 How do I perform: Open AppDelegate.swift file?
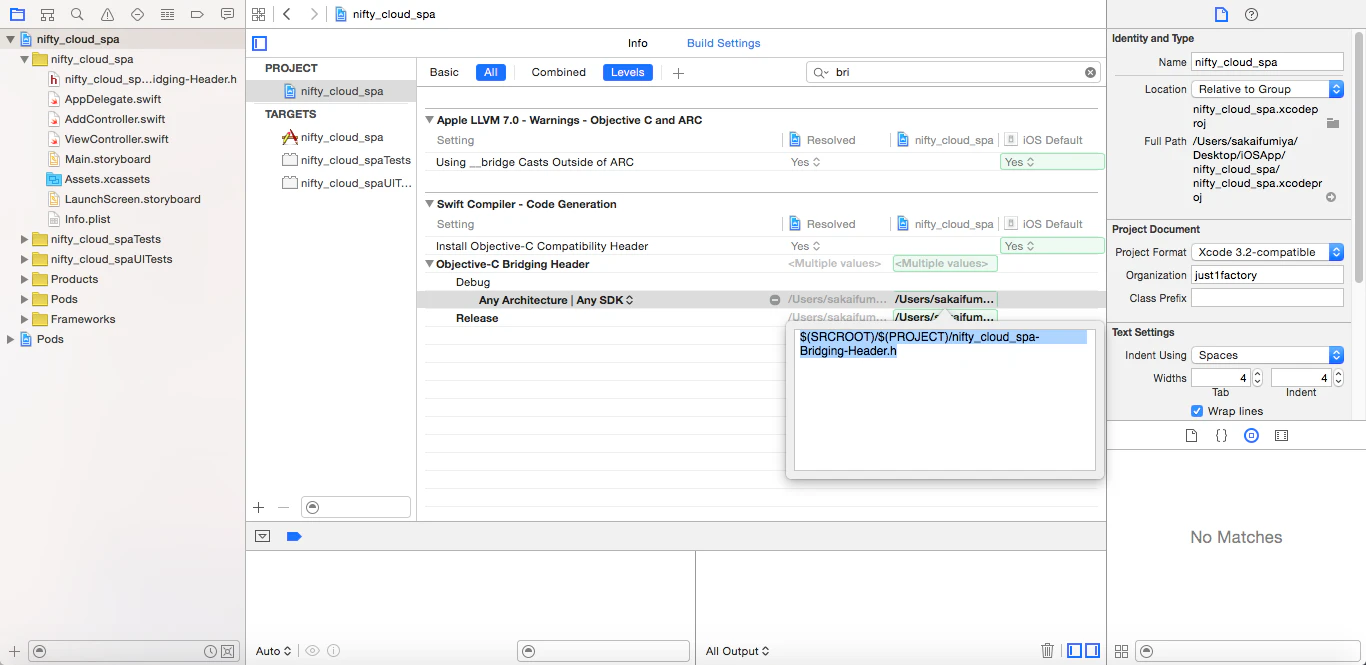click(x=113, y=99)
